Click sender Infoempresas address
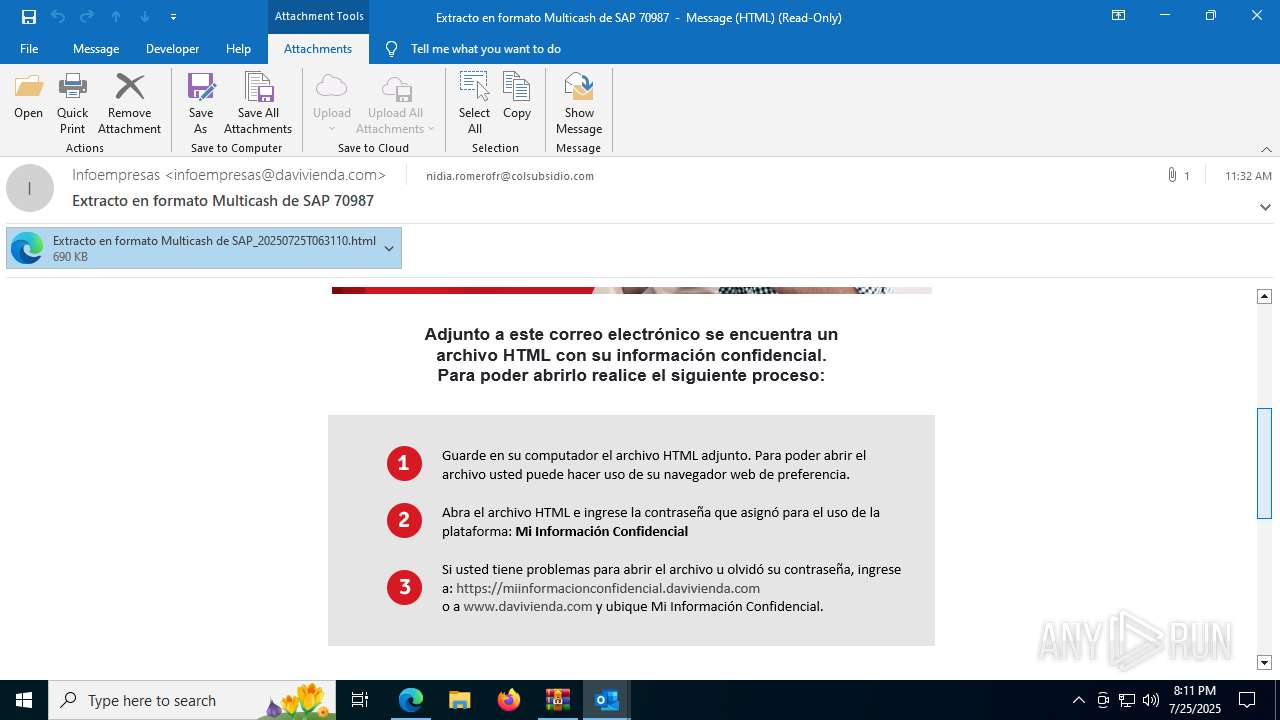Screen dimensions: 1280x720 coord(229,175)
